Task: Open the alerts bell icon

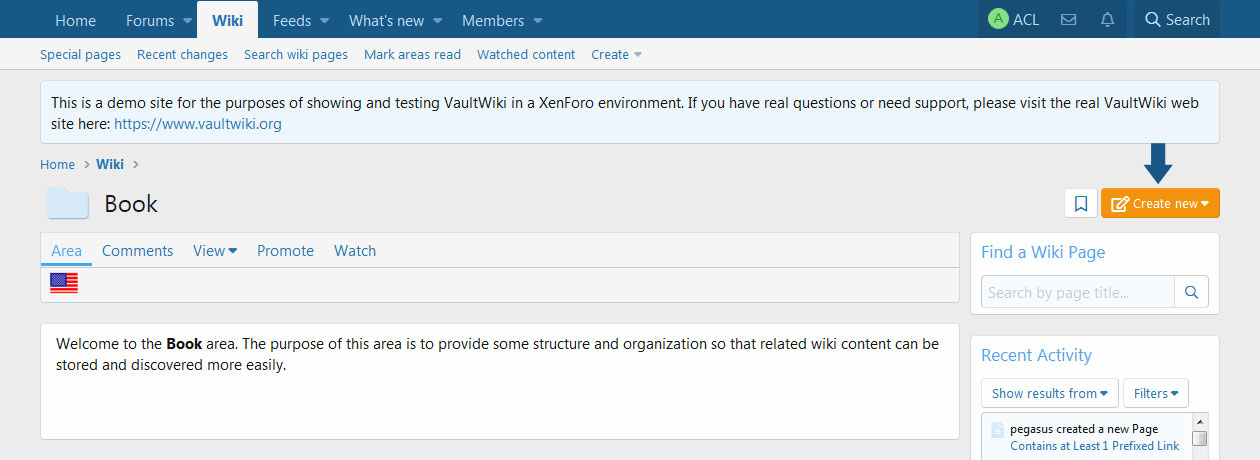Action: pyautogui.click(x=1107, y=20)
